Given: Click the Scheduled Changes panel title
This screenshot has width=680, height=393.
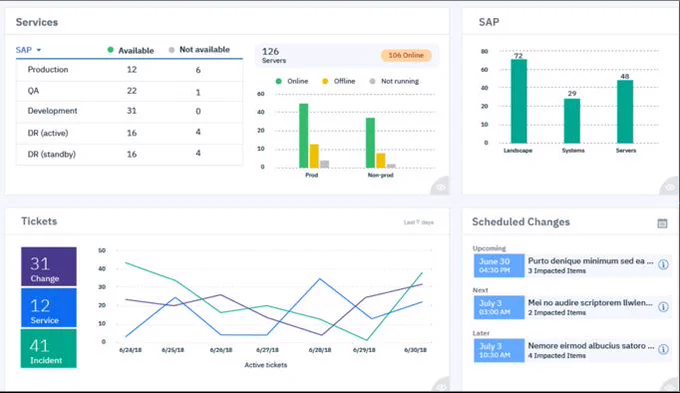Looking at the screenshot, I should coord(521,222).
